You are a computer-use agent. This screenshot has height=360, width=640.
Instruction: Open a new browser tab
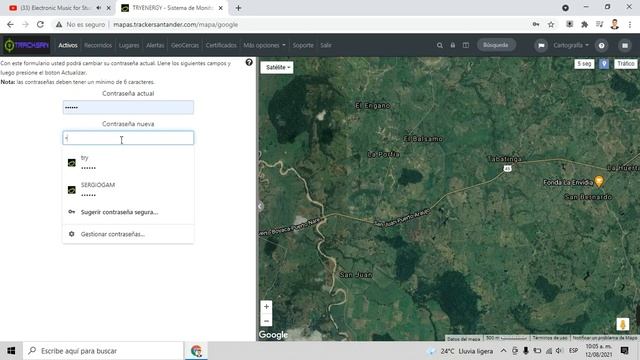tap(238, 8)
